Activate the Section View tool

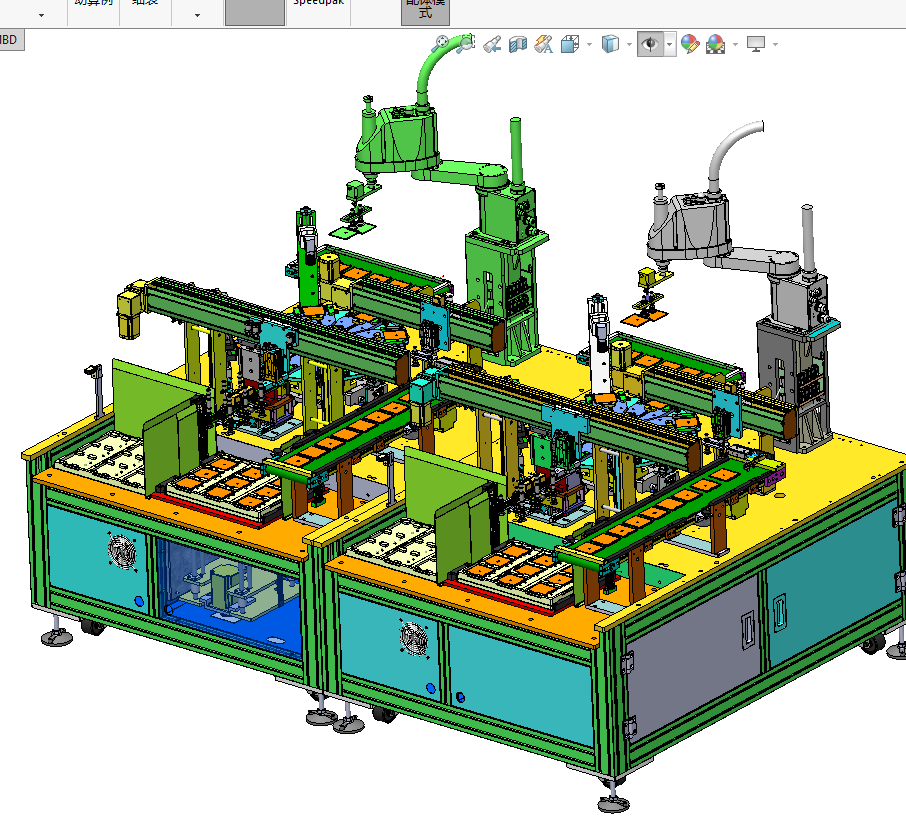pos(518,44)
